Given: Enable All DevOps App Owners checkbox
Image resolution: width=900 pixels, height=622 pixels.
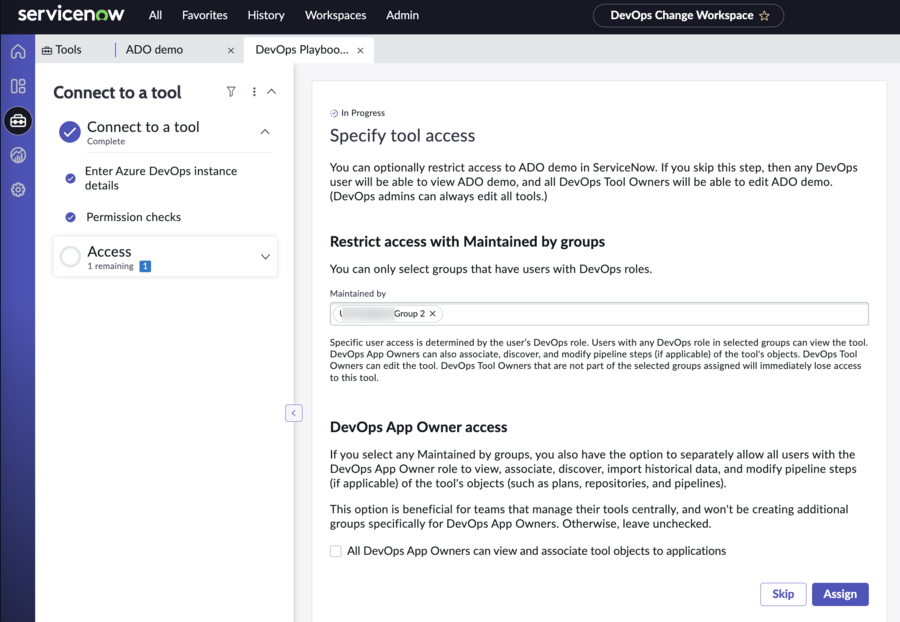Looking at the screenshot, I should click(336, 551).
